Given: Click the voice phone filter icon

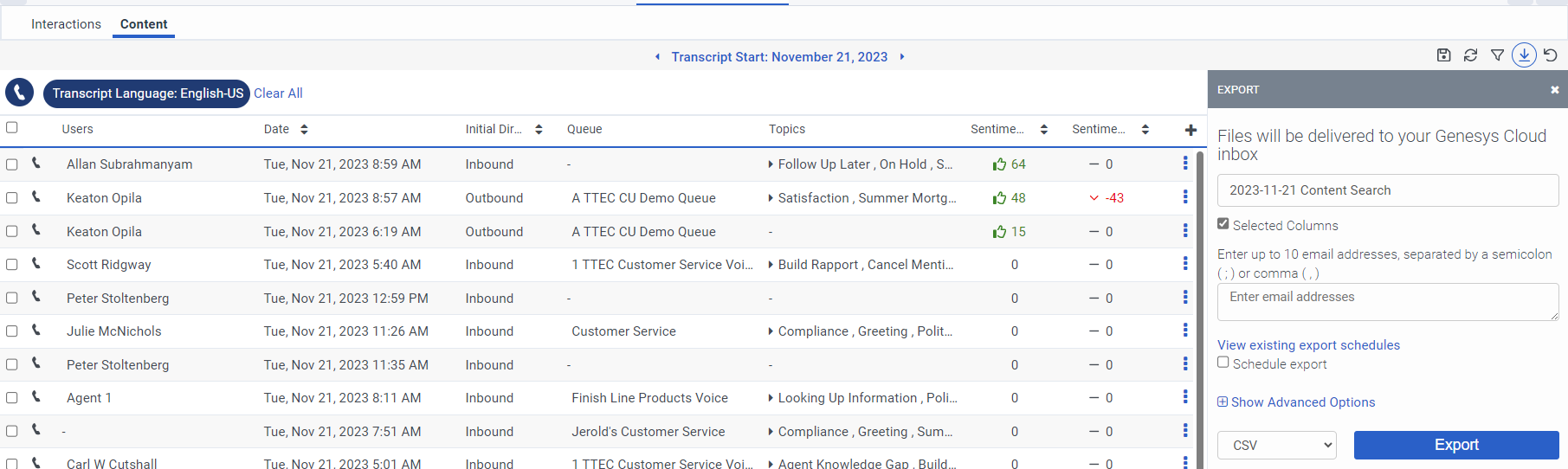Looking at the screenshot, I should (x=20, y=93).
